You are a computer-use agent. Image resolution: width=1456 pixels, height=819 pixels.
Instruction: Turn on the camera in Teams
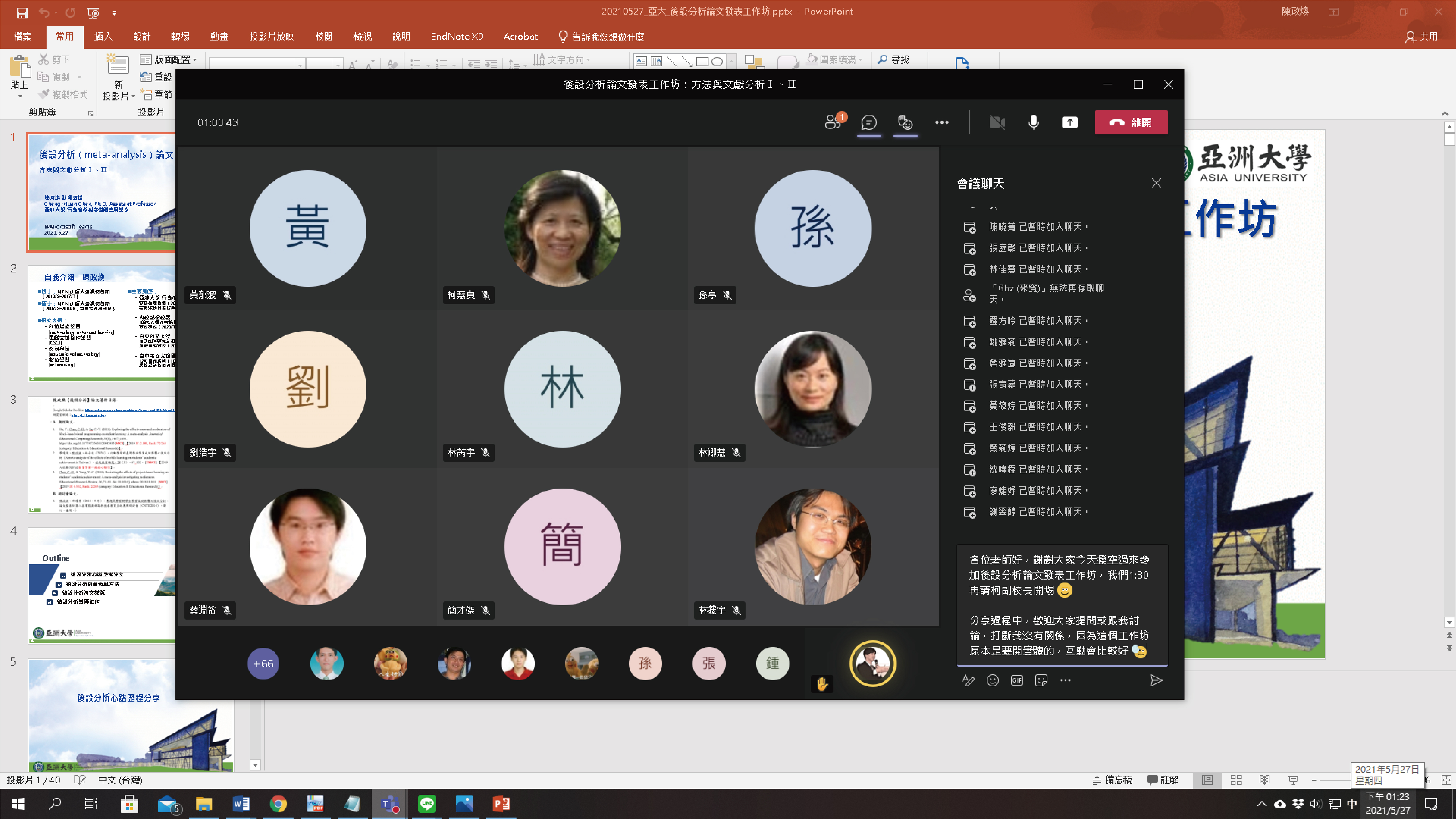[x=997, y=122]
